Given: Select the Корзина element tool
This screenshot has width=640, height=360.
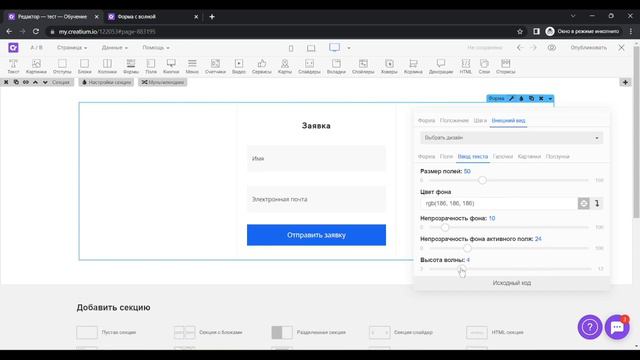Looking at the screenshot, I should point(413,66).
